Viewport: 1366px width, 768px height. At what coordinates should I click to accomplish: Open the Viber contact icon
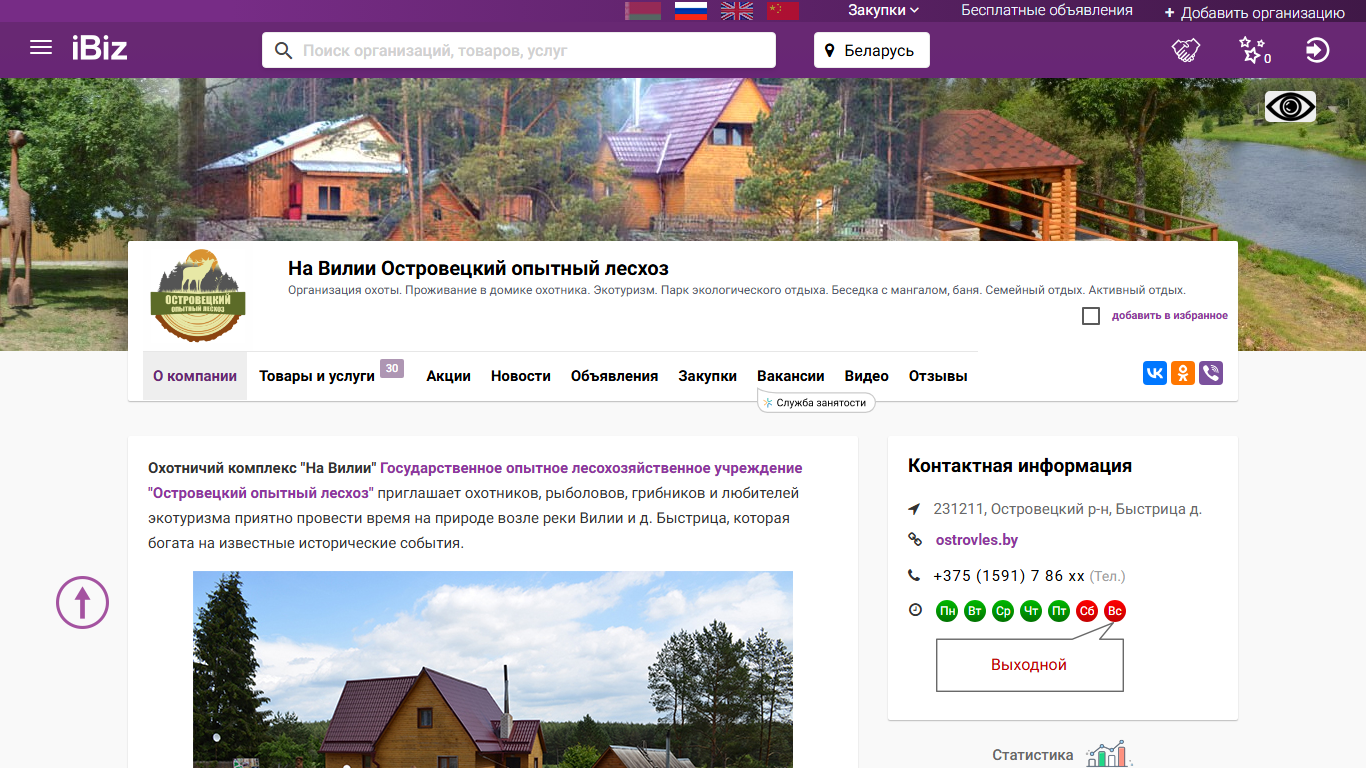(x=1211, y=373)
